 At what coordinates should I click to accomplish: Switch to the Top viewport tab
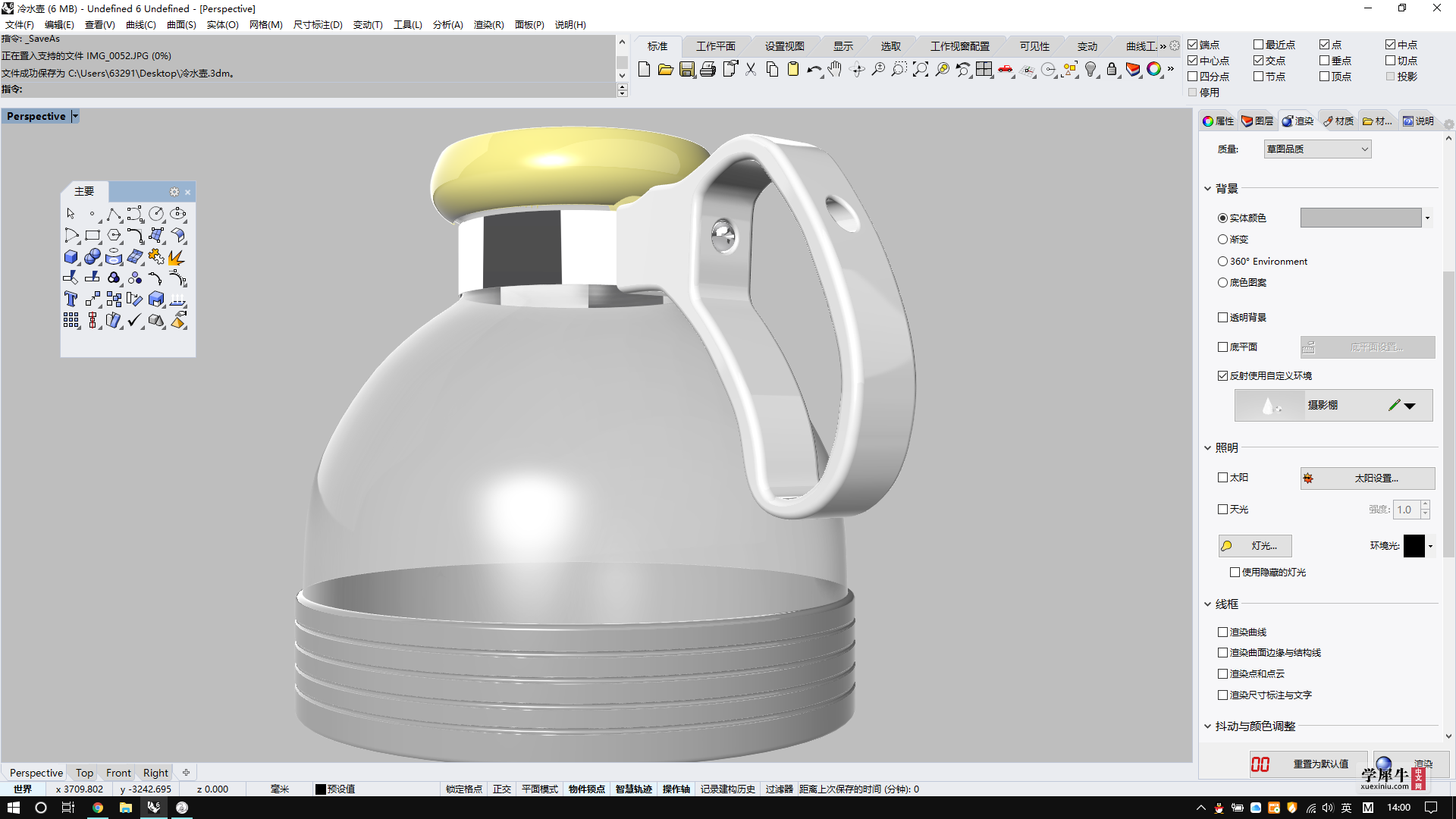coord(84,773)
